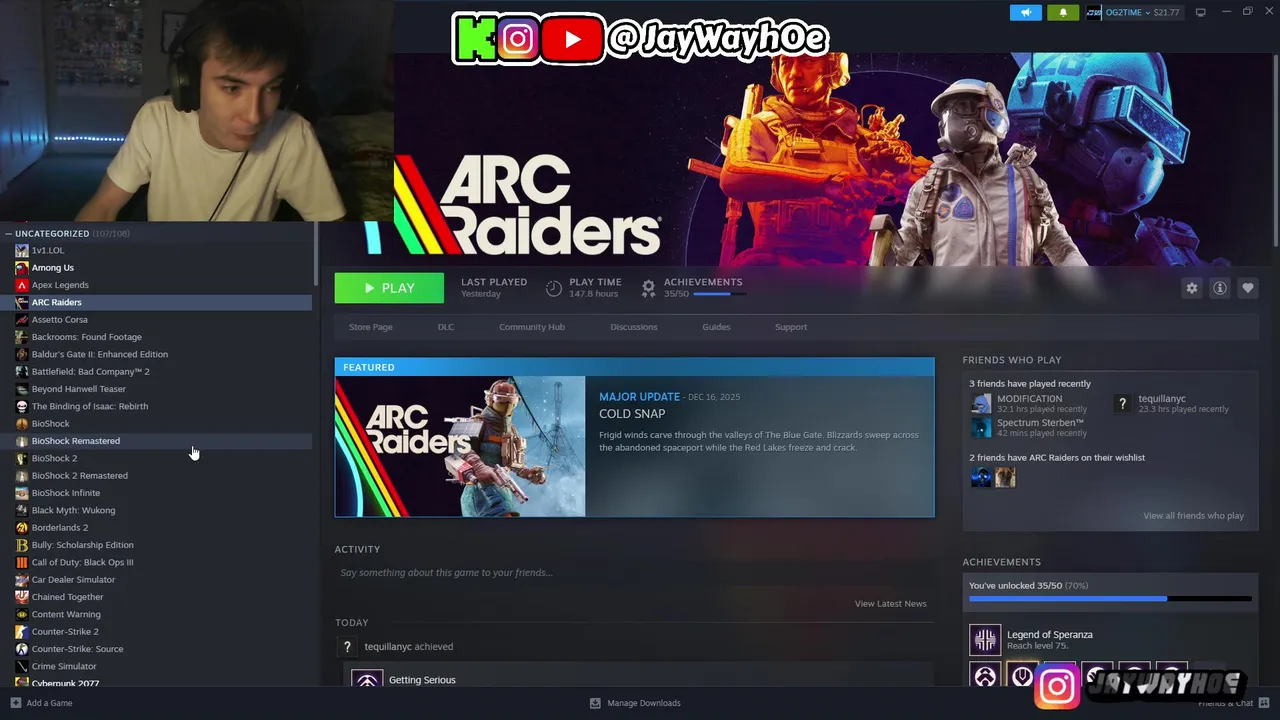The height and width of the screenshot is (720, 1280).
Task: Select the Counter-Strike 2 game icon
Action: click(x=22, y=632)
